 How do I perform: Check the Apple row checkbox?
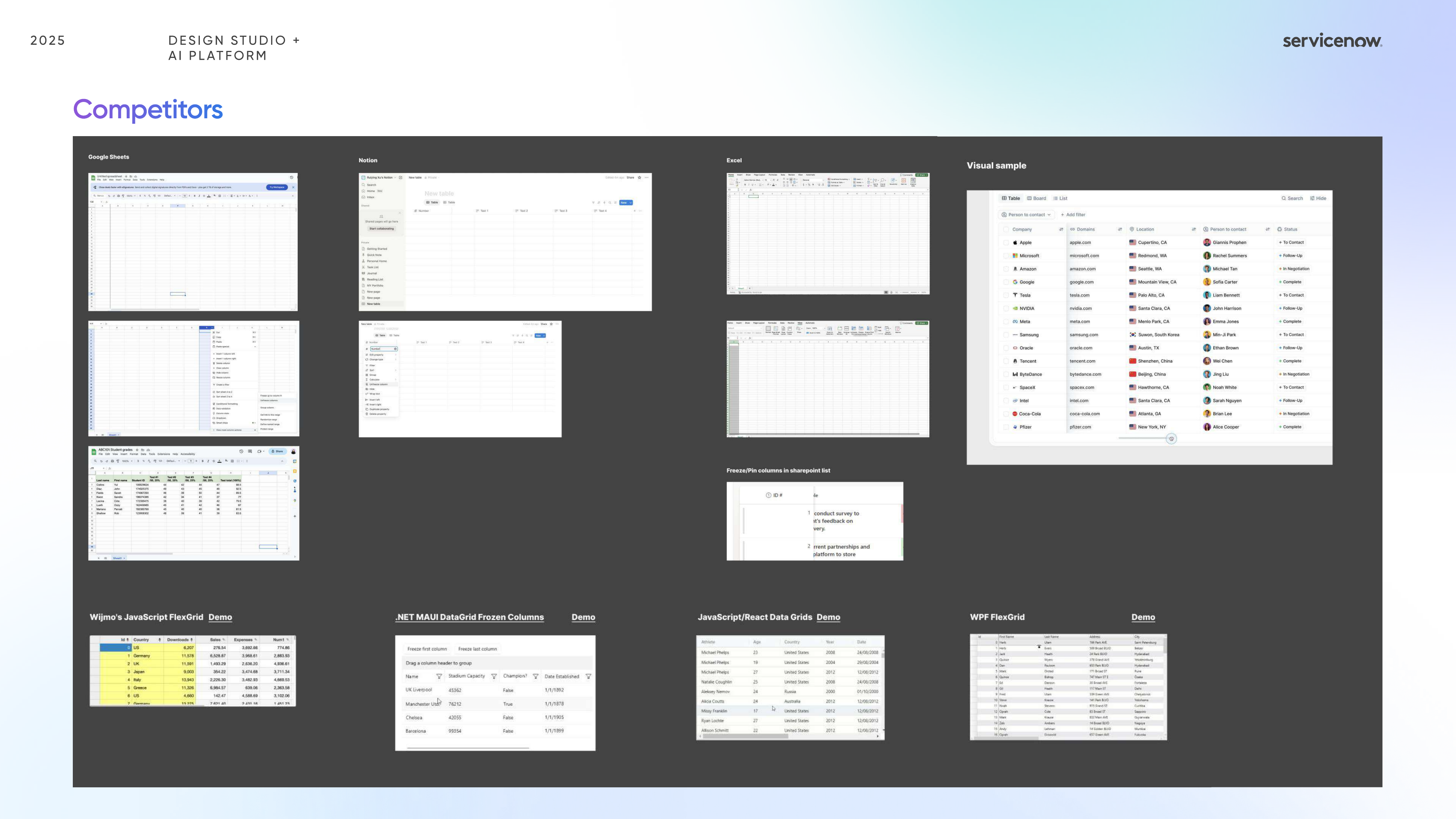tap(1005, 242)
